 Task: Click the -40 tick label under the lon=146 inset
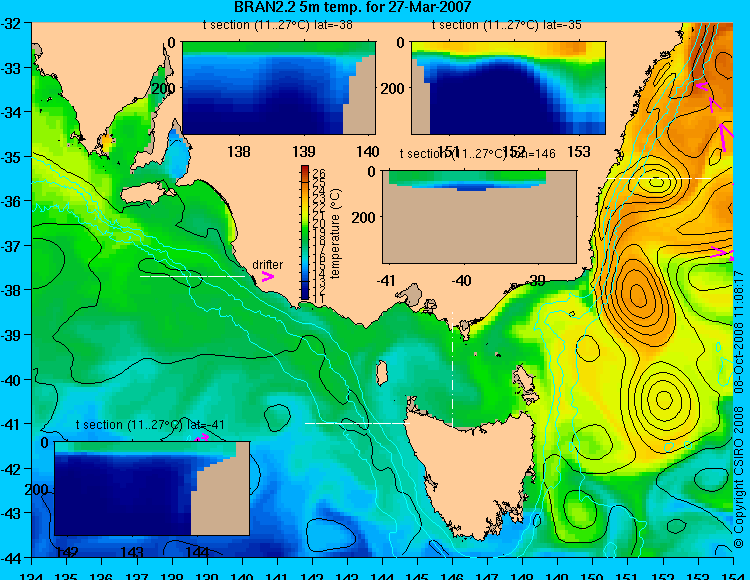point(462,280)
